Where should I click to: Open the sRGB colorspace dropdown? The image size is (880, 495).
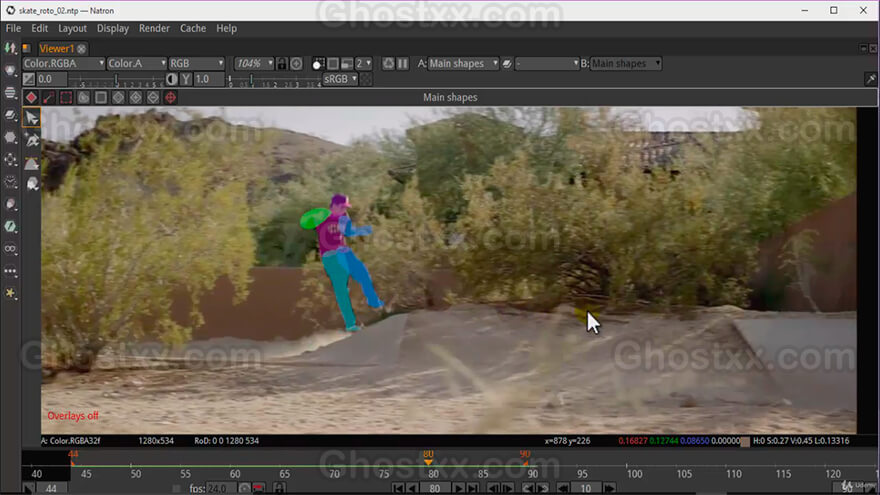point(340,79)
